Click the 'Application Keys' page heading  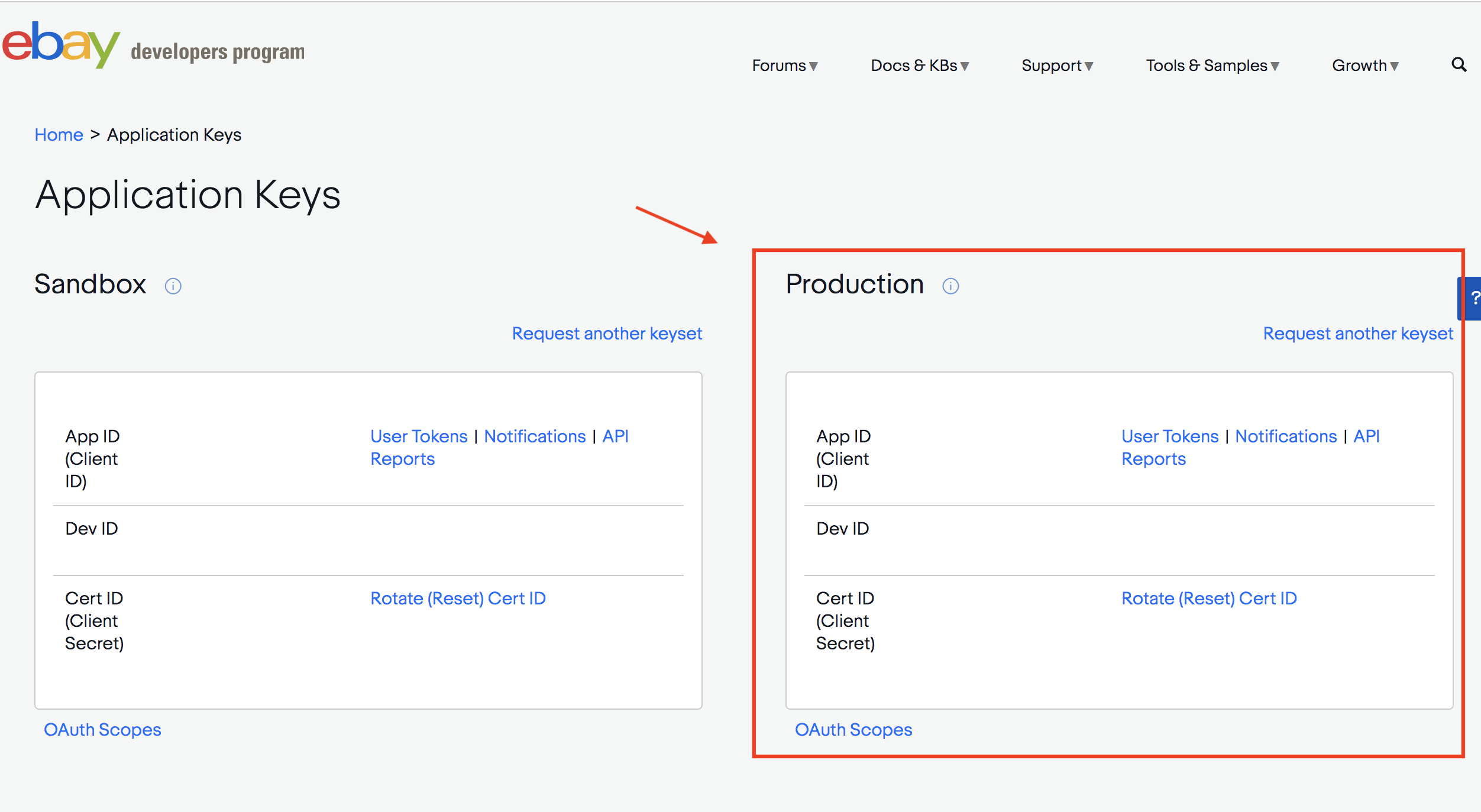(187, 195)
